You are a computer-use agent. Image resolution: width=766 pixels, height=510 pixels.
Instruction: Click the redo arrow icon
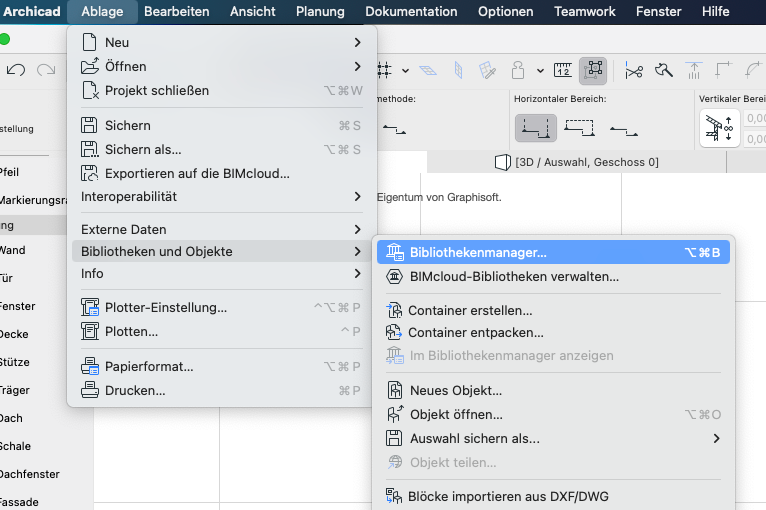click(46, 70)
